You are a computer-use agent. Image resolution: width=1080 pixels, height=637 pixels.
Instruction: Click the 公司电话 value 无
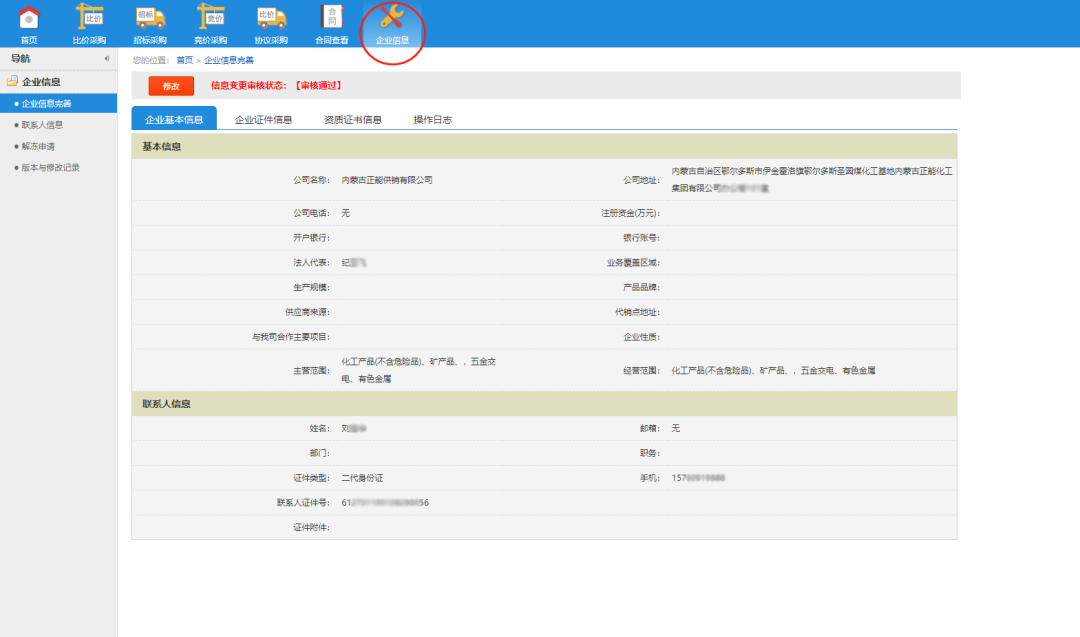(x=346, y=213)
